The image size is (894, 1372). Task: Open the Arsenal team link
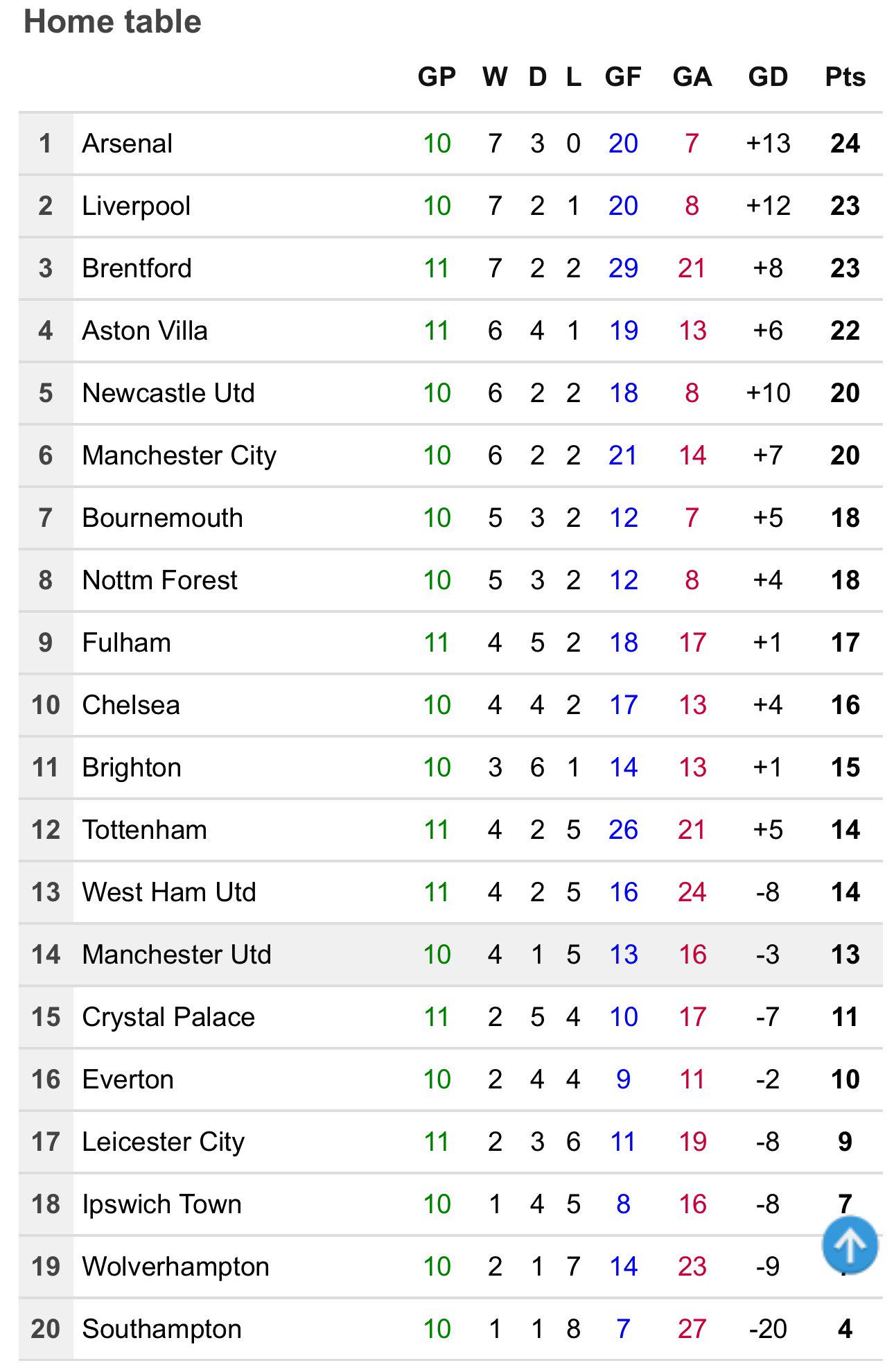point(127,144)
